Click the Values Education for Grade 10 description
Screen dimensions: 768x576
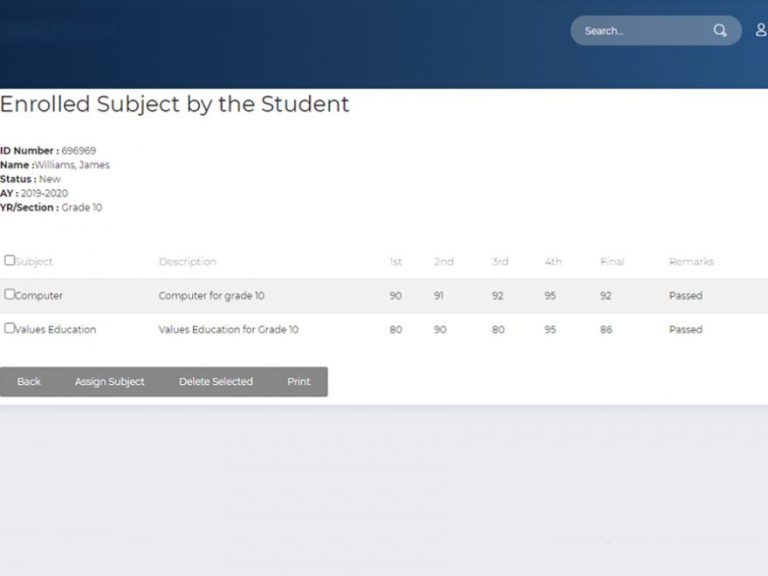(228, 330)
